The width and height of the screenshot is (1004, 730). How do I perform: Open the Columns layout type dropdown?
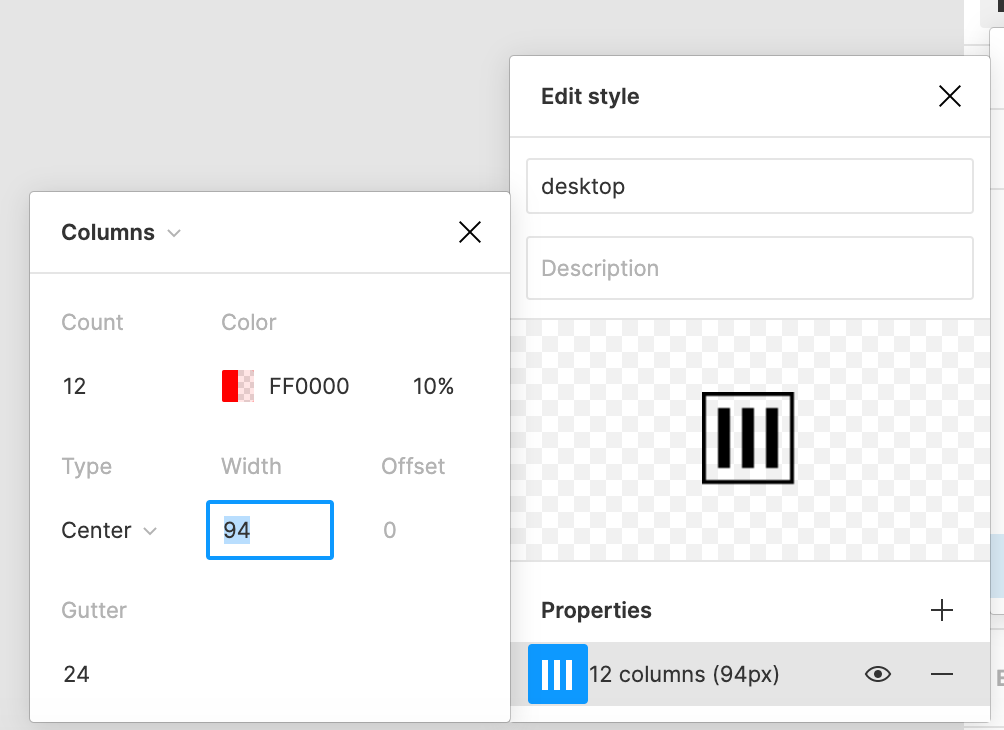coord(121,233)
